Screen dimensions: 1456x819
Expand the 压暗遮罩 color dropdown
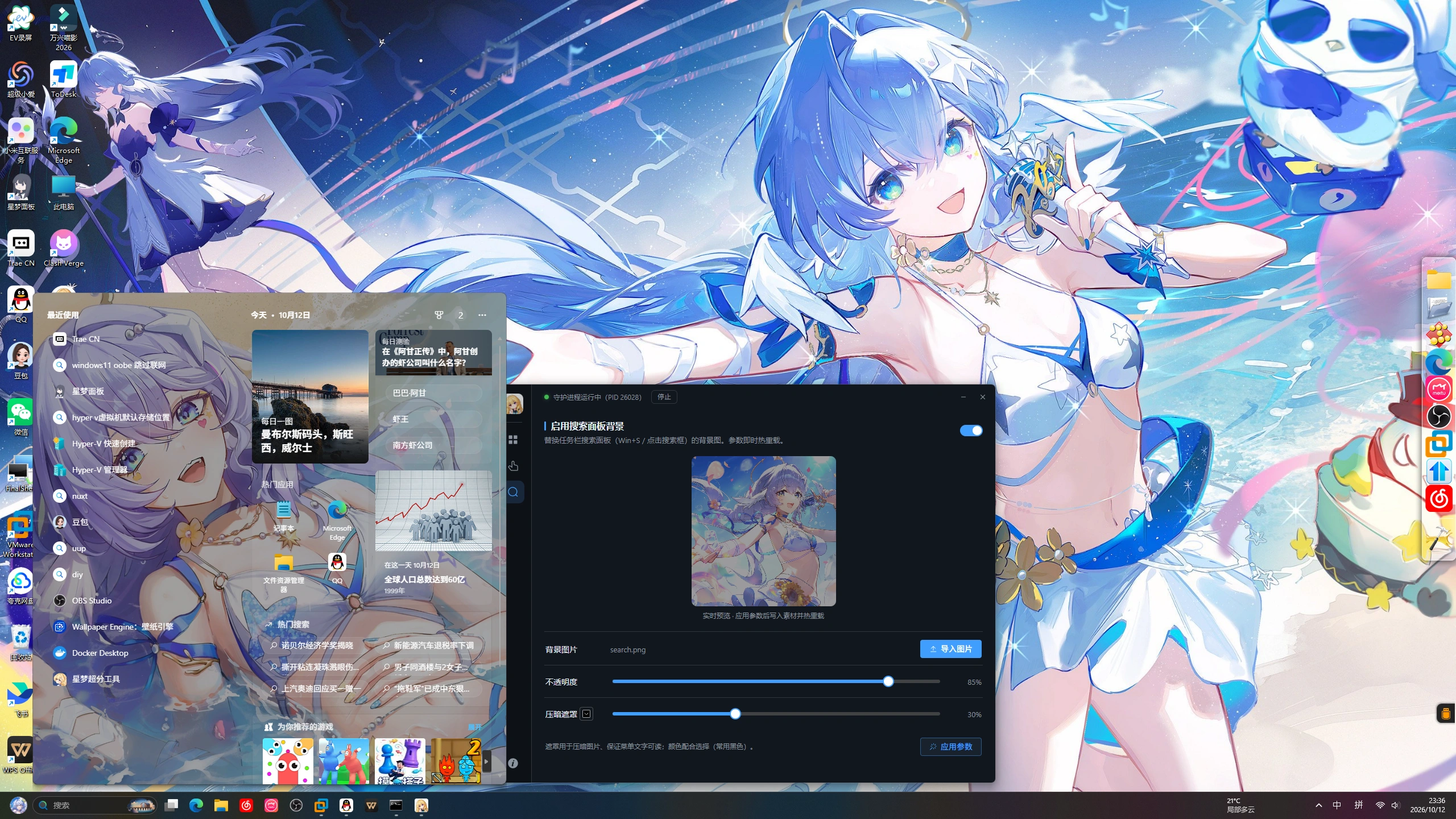point(586,714)
